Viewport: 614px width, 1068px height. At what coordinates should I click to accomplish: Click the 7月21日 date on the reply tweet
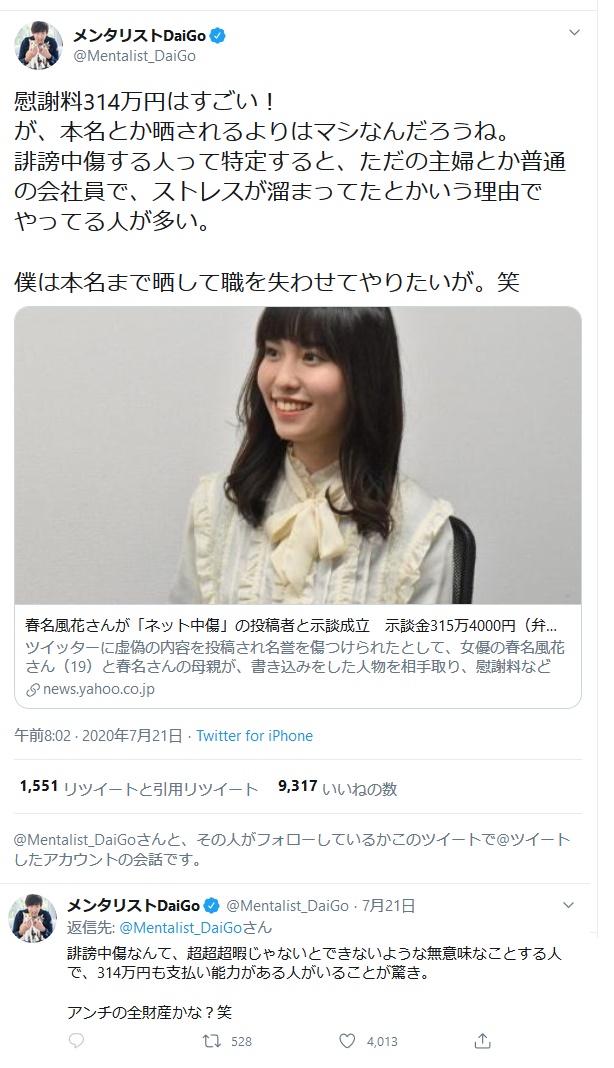[x=388, y=906]
